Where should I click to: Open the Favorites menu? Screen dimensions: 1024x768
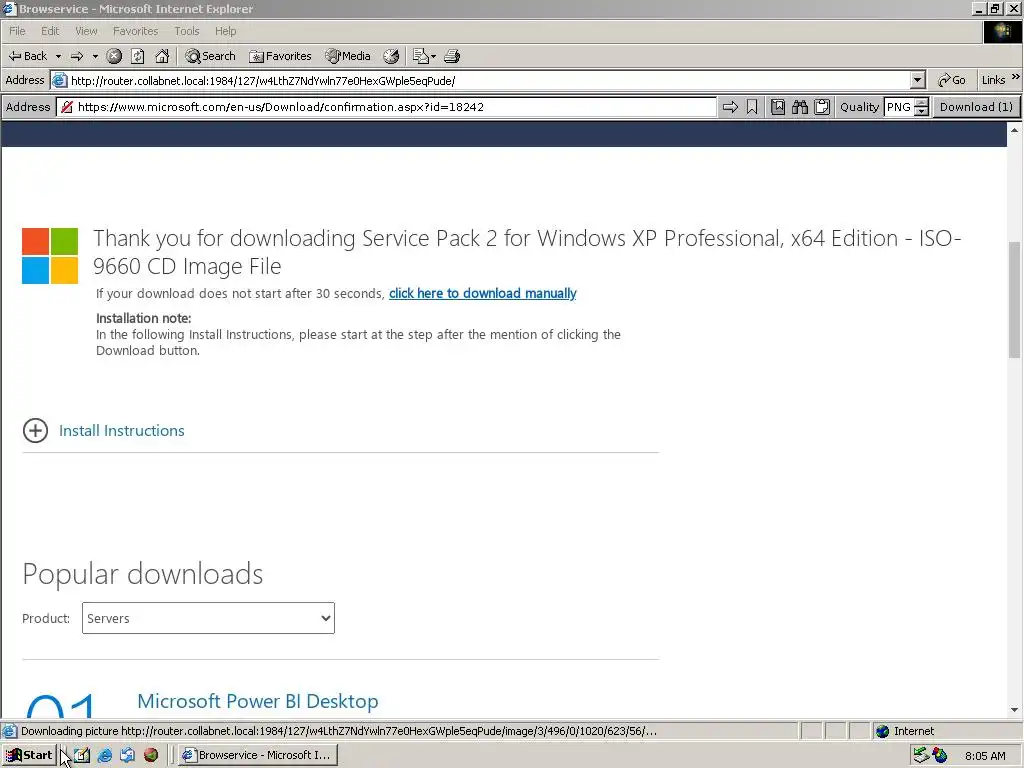(135, 31)
